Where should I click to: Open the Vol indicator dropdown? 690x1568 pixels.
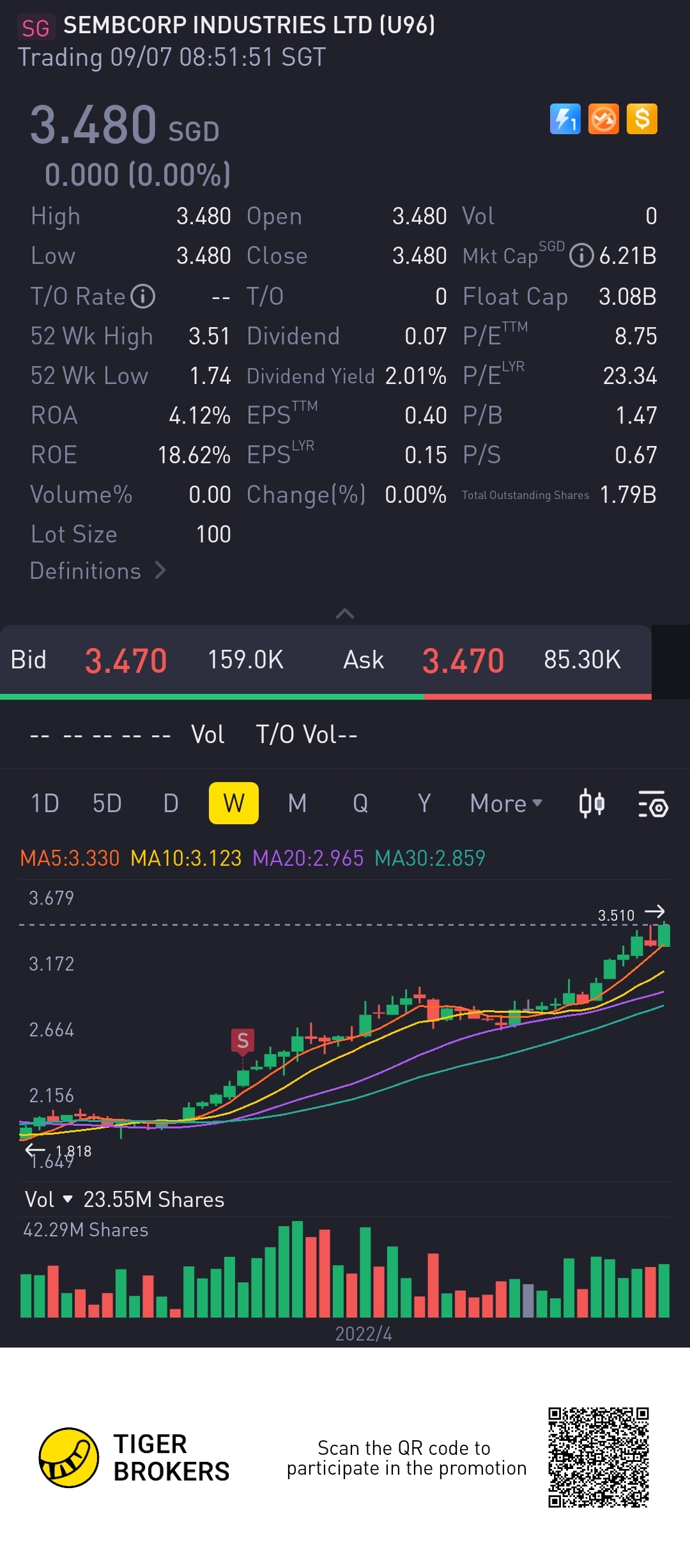[x=49, y=1199]
